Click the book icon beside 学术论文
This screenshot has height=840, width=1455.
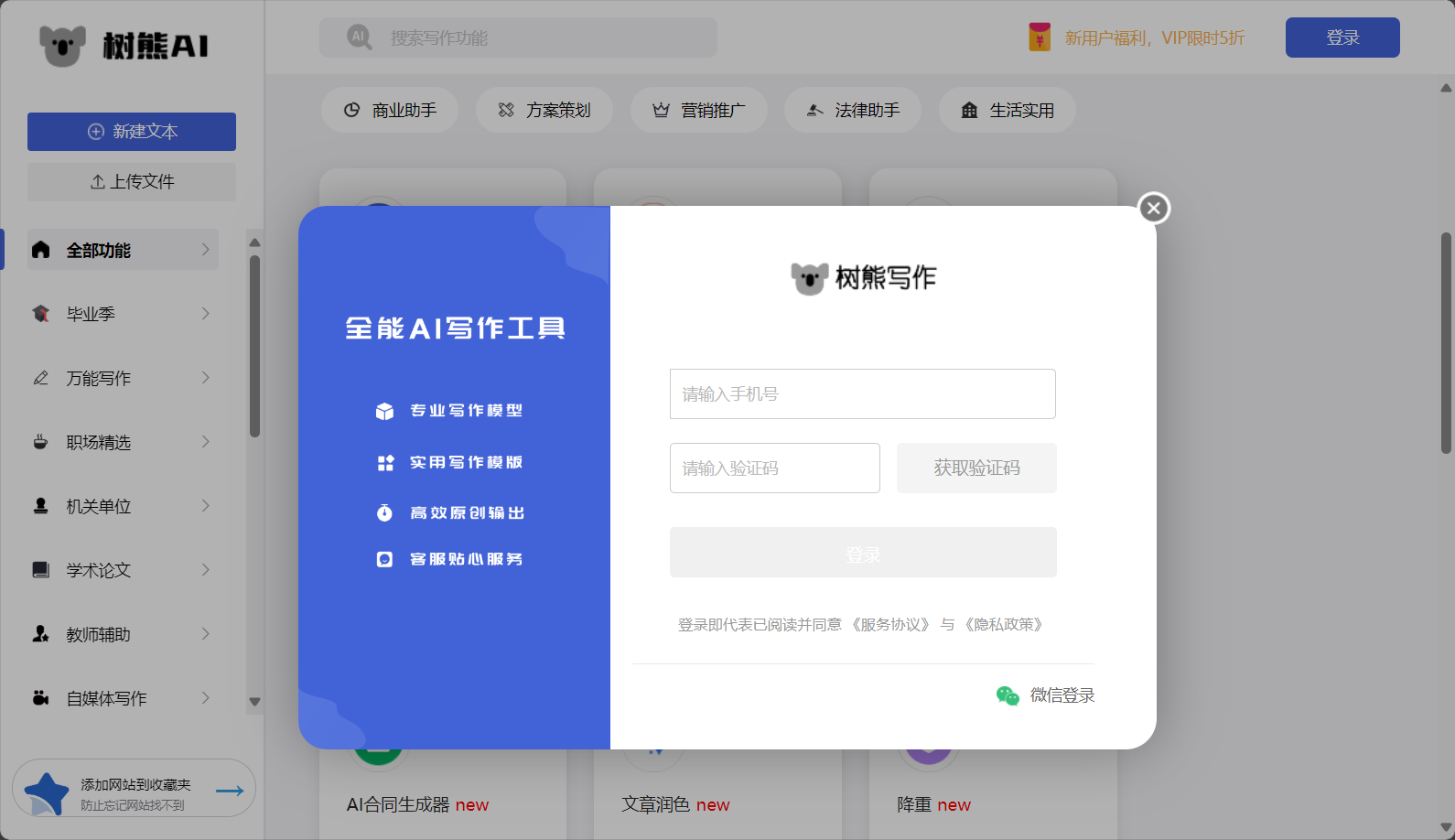(41, 570)
